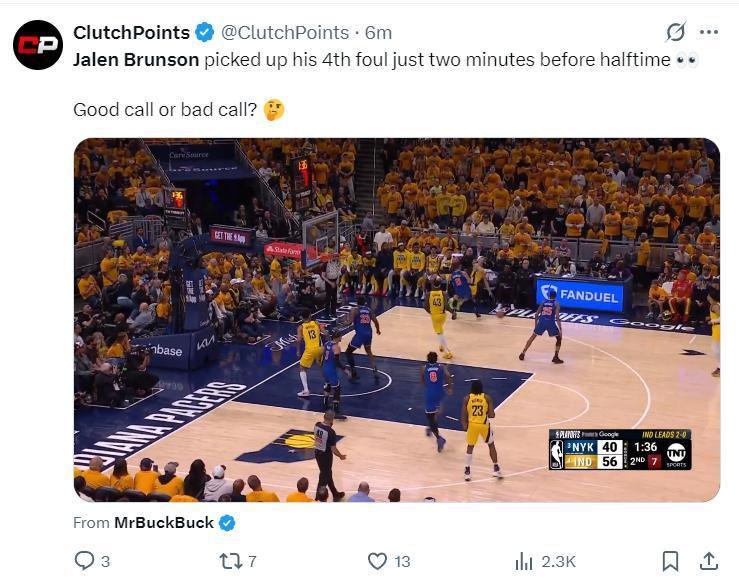The width and height of the screenshot is (739, 583).
Task: Open the share upload-arrow menu
Action: [x=708, y=561]
